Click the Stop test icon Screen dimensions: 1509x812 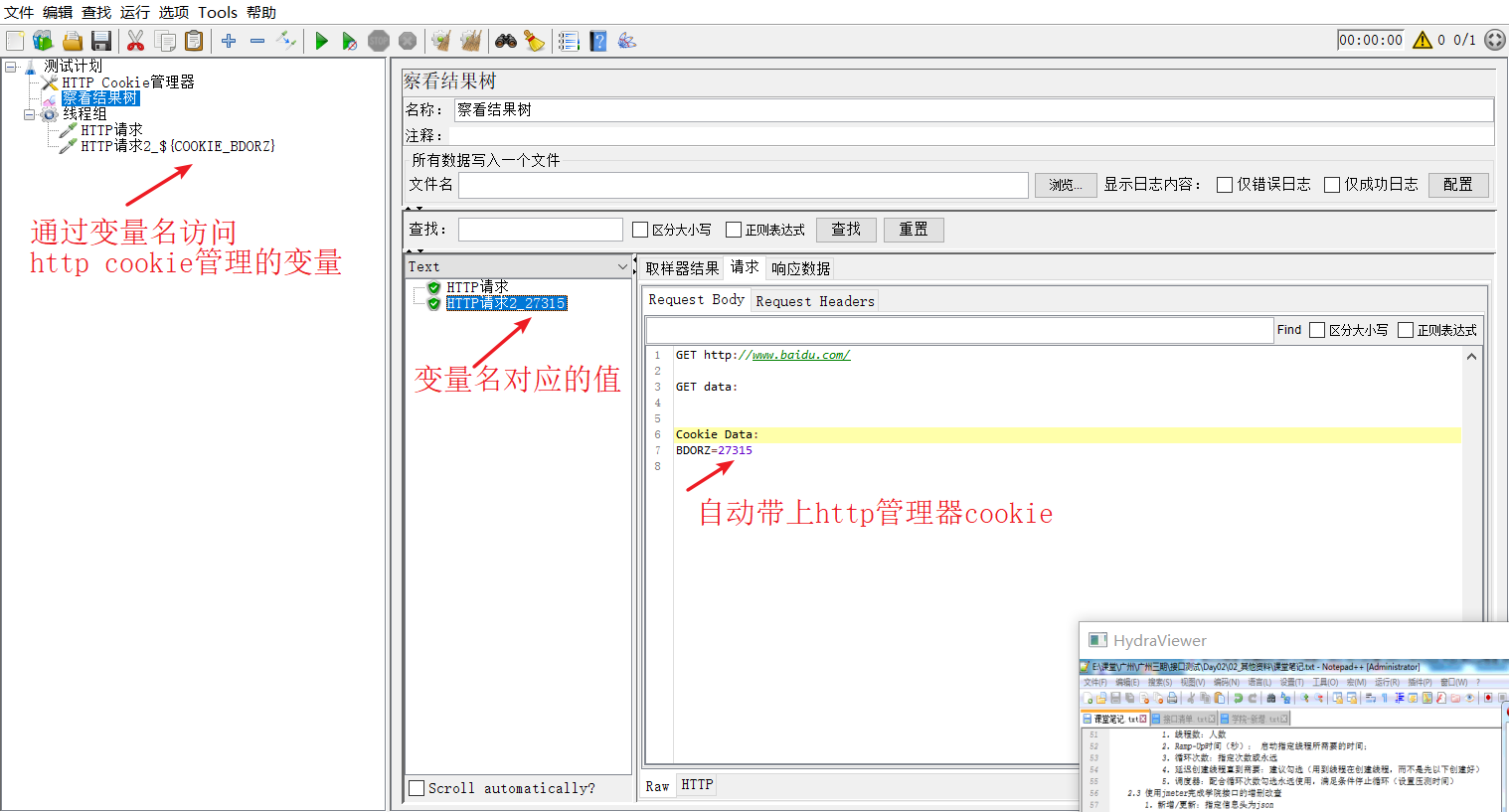[x=379, y=41]
